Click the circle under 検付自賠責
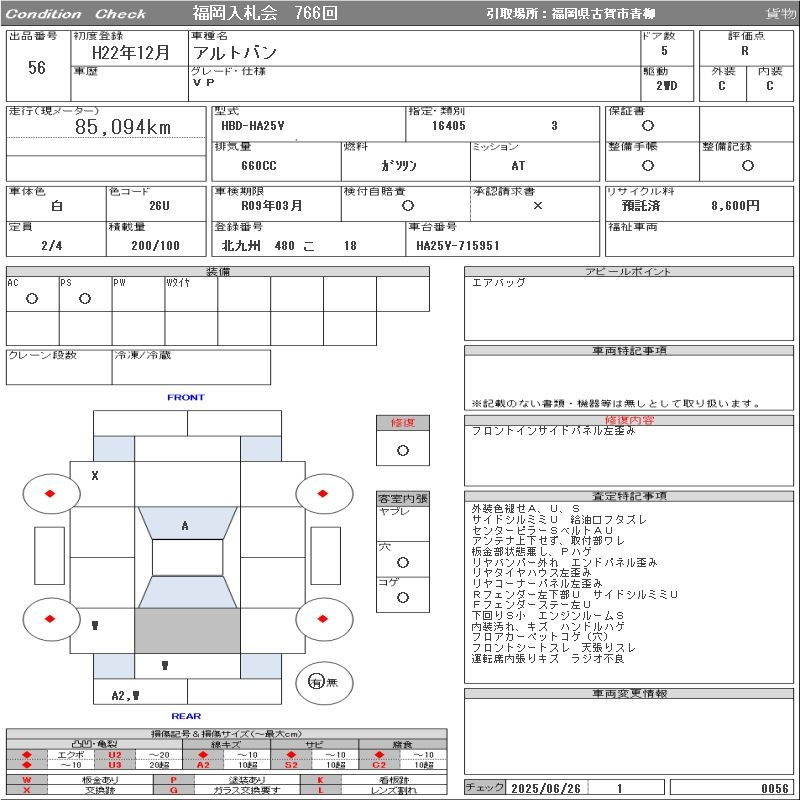Viewport: 800px width, 800px height. 408,206
